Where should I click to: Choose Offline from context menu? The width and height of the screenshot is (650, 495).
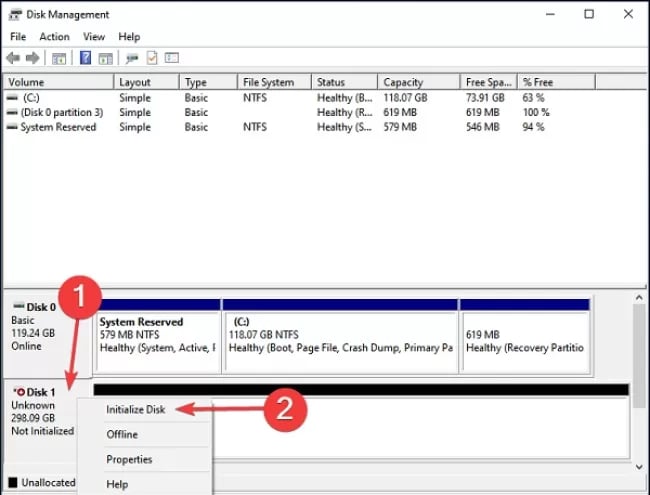point(145,434)
